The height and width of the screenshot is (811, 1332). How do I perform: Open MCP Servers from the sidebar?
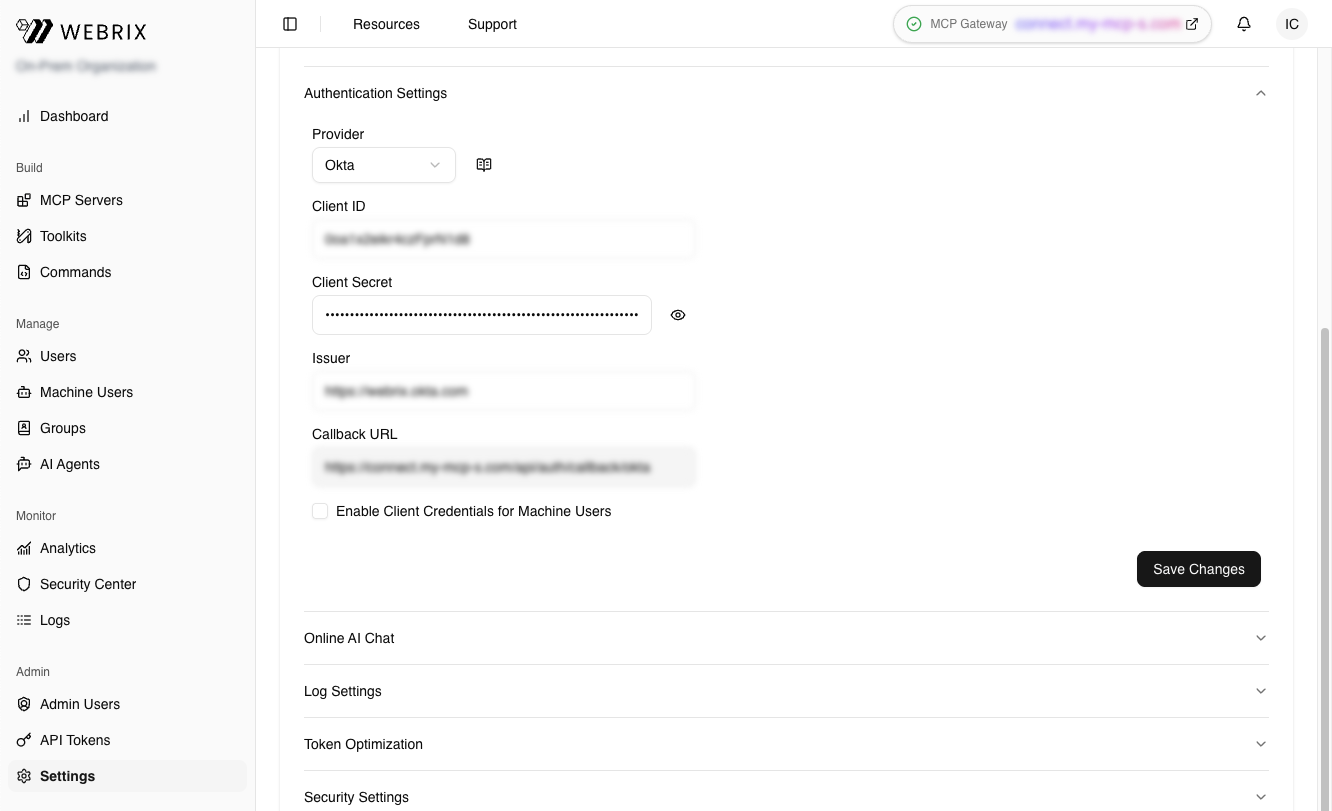pos(81,200)
